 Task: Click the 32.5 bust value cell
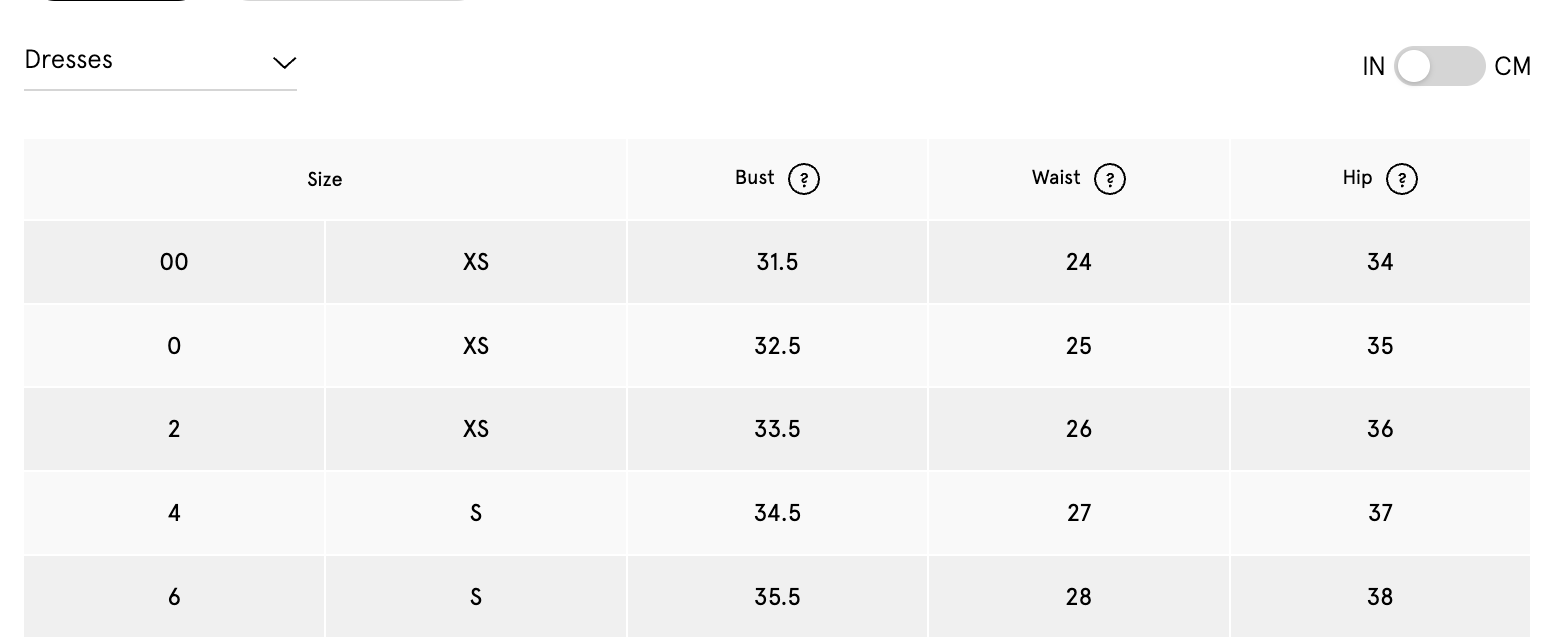click(777, 346)
